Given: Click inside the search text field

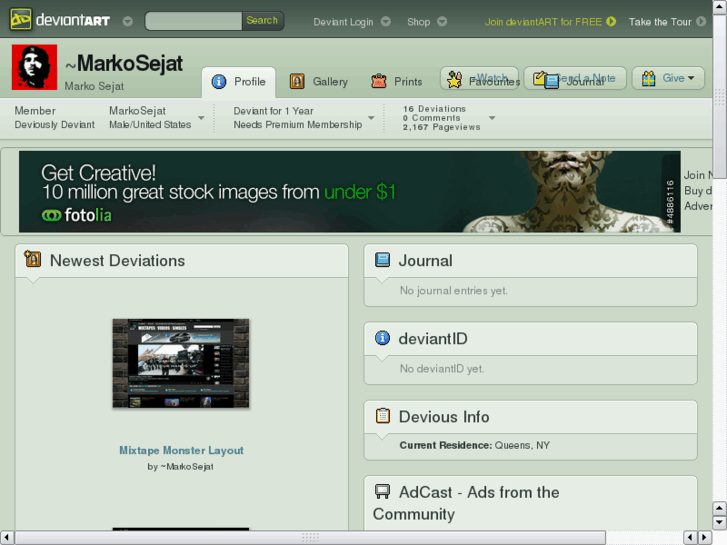Looking at the screenshot, I should point(193,20).
